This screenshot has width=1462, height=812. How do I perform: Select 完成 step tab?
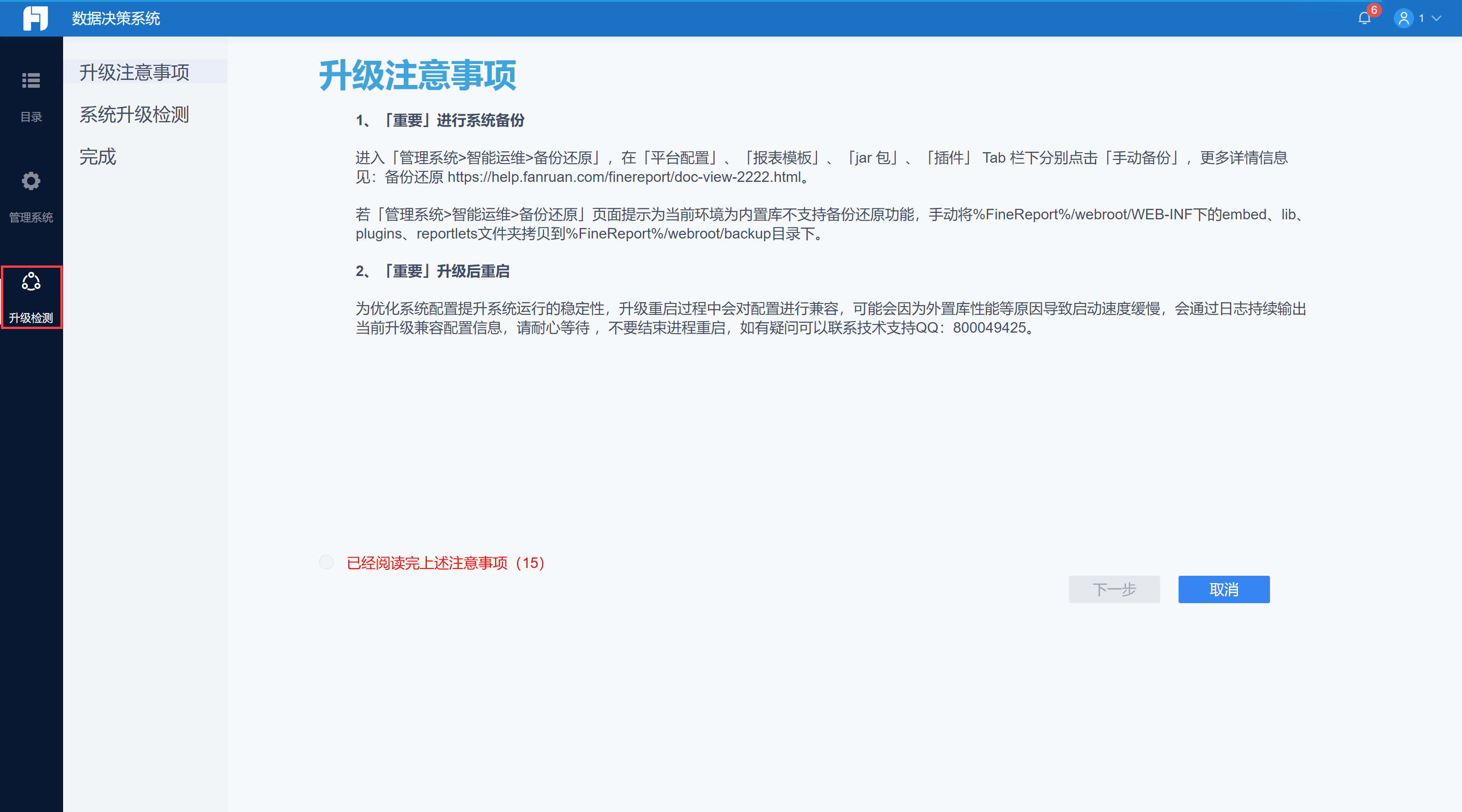[98, 157]
